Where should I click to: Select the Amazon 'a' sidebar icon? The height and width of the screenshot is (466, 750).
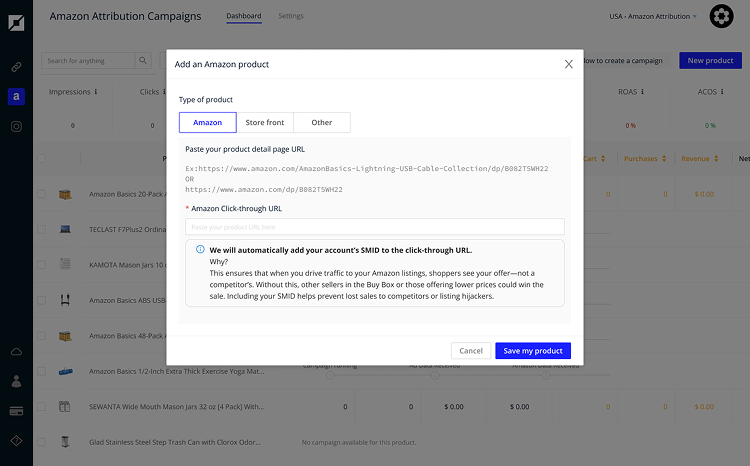pos(16,96)
